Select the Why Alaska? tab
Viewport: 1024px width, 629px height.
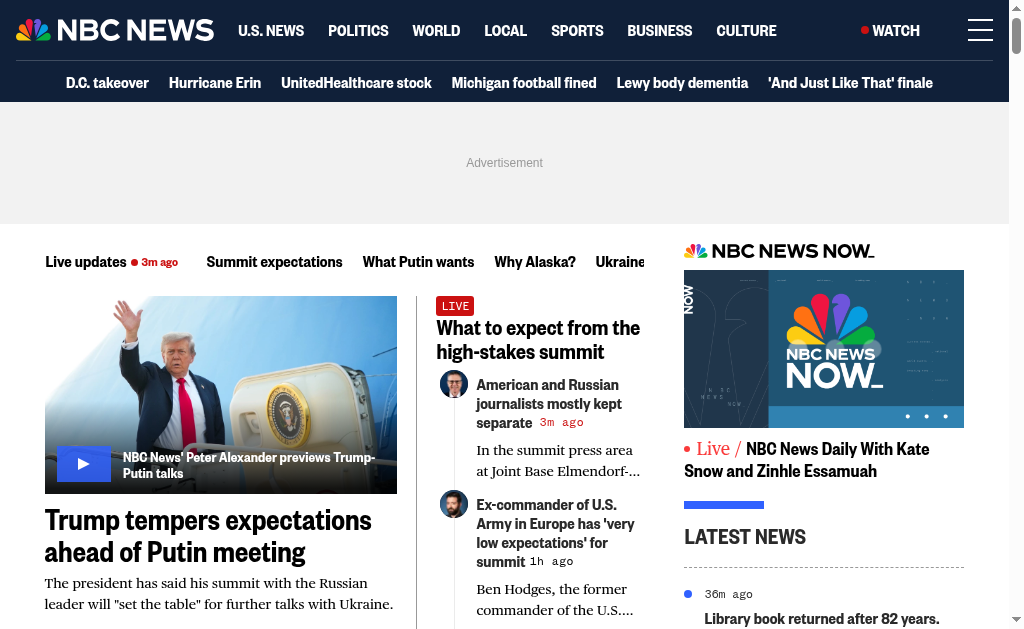(535, 262)
